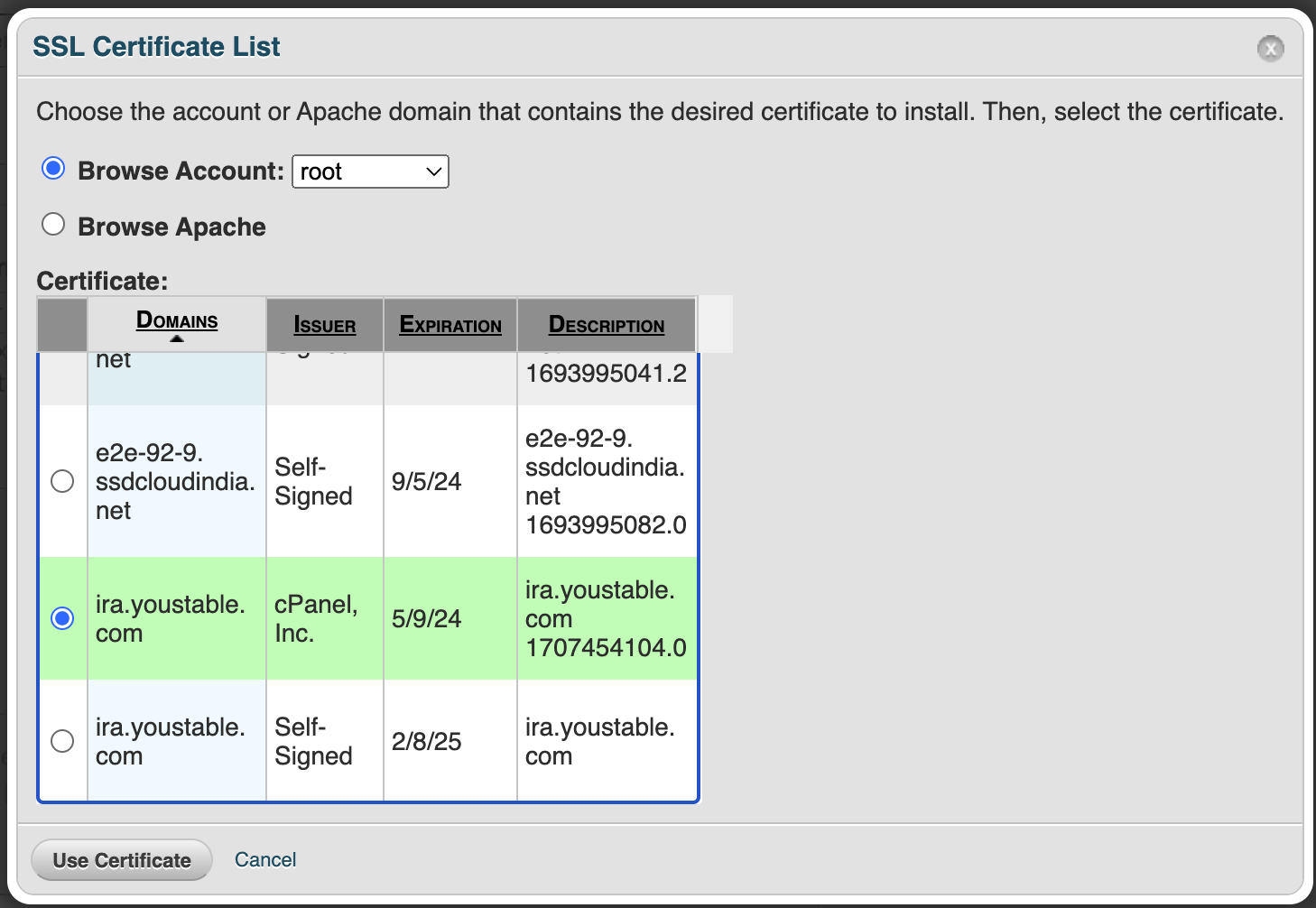1316x908 pixels.
Task: Click the Use Certificate button
Action: click(x=121, y=859)
